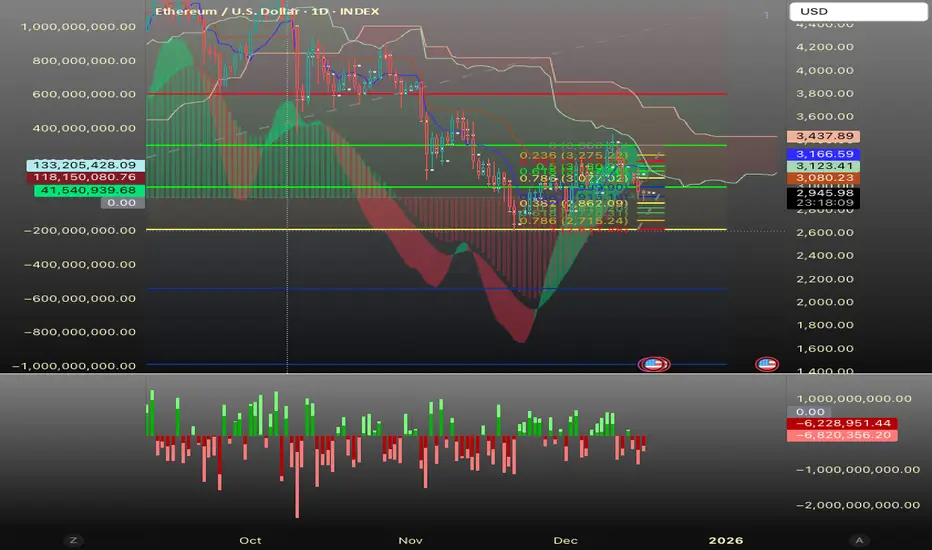
Task: Select the −6,820,356.20 value label
Action: [842, 435]
